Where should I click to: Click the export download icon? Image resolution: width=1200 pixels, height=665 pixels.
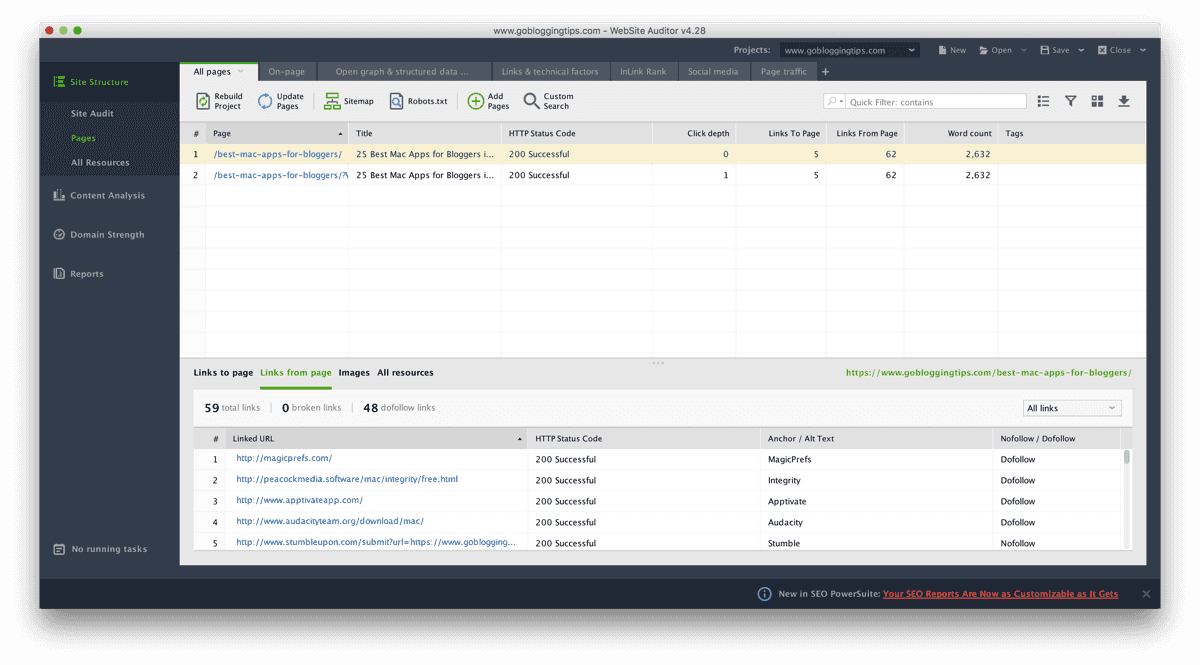pyautogui.click(x=1122, y=100)
